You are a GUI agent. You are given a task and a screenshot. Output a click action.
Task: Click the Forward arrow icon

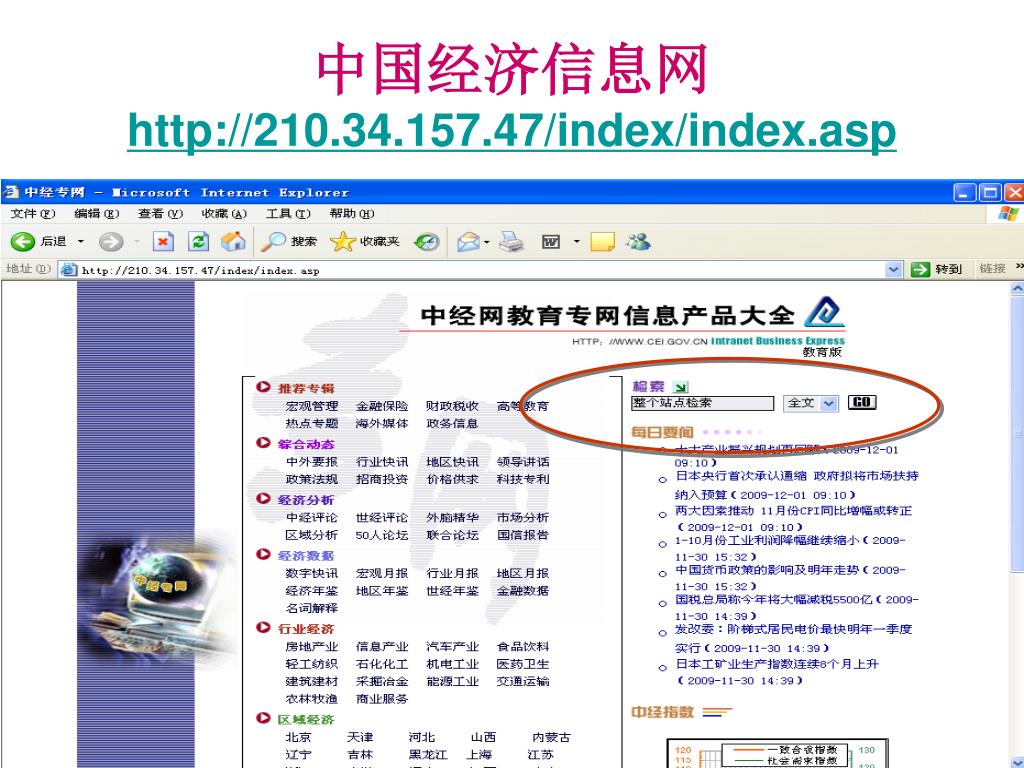point(110,242)
